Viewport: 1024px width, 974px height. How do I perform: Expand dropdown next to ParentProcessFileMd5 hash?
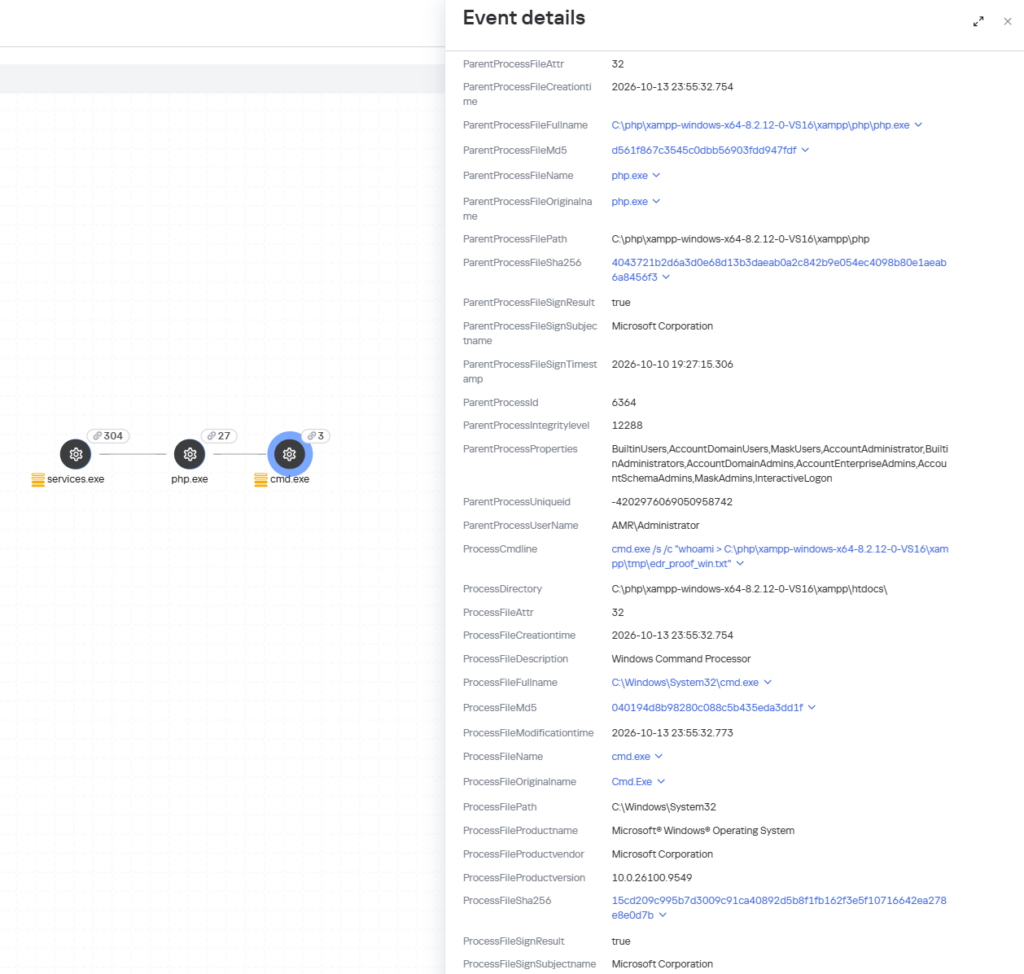(x=805, y=150)
